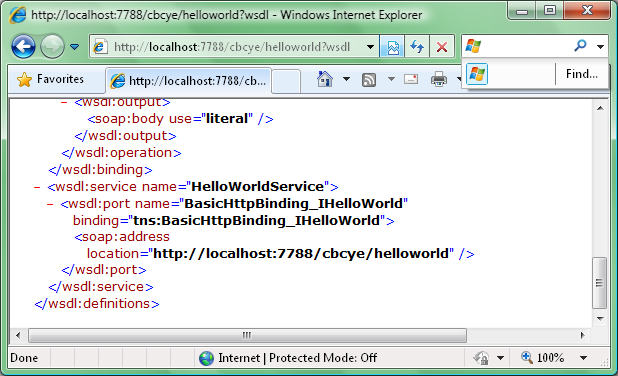Expand the address bar history dropdown
The width and height of the screenshot is (618, 376).
coord(370,47)
